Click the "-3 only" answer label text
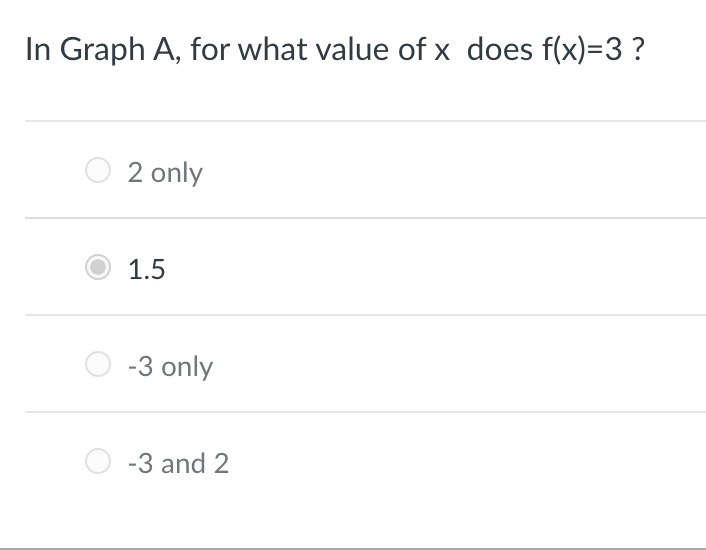 pyautogui.click(x=170, y=366)
